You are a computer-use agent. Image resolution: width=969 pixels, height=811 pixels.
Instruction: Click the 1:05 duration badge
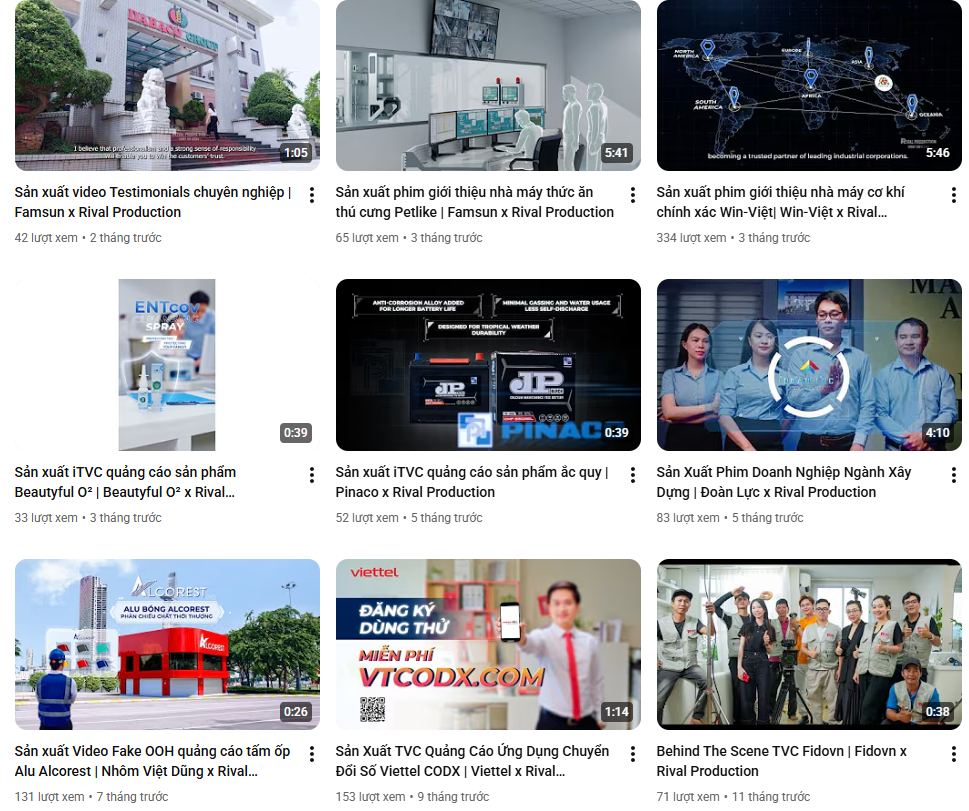[296, 153]
